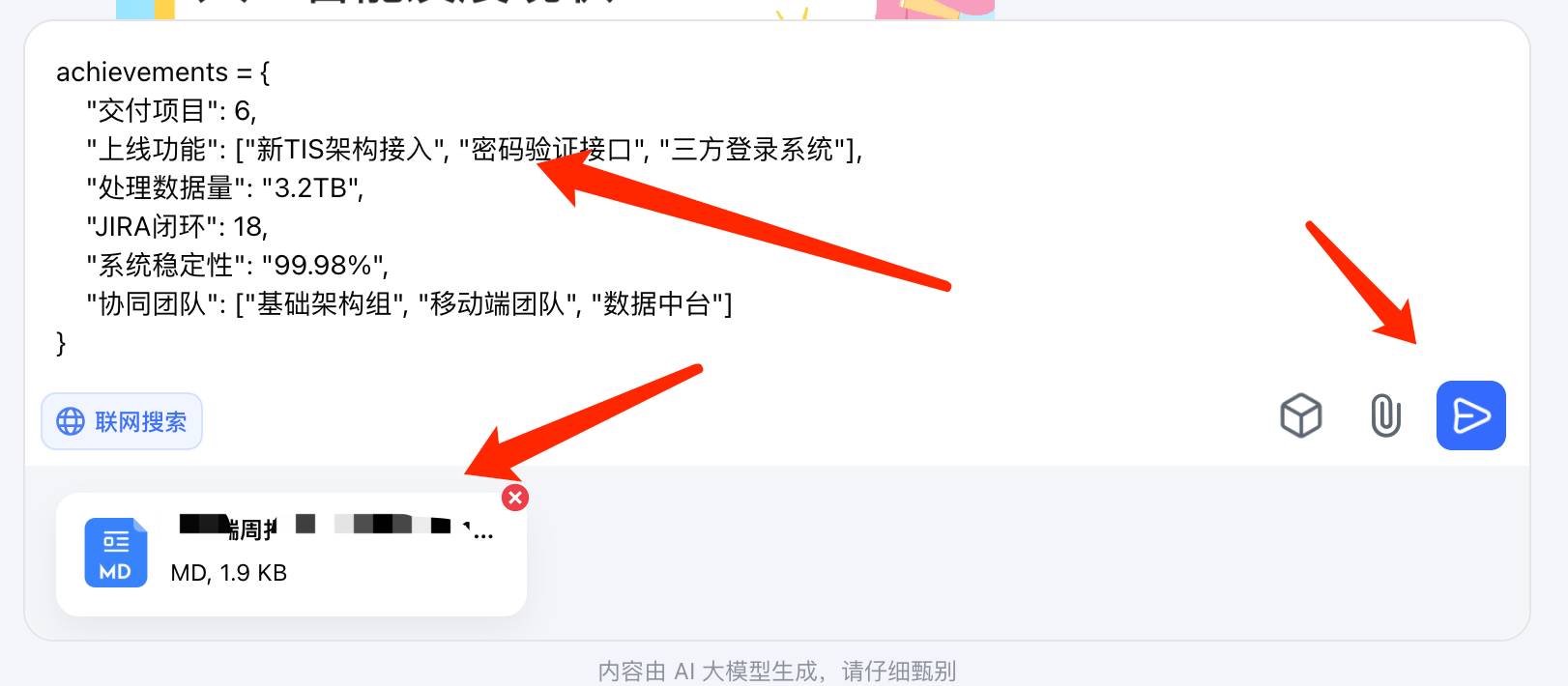Remove the attached MD file with red X

pos(515,498)
